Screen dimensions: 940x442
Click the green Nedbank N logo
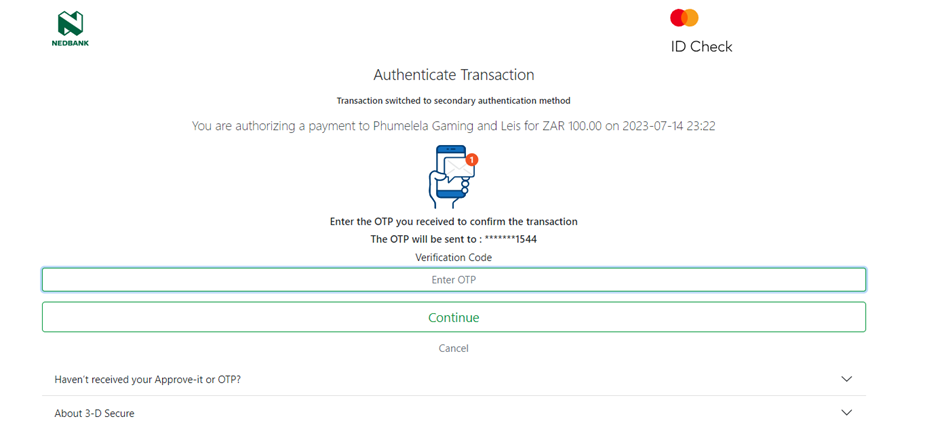tap(70, 23)
